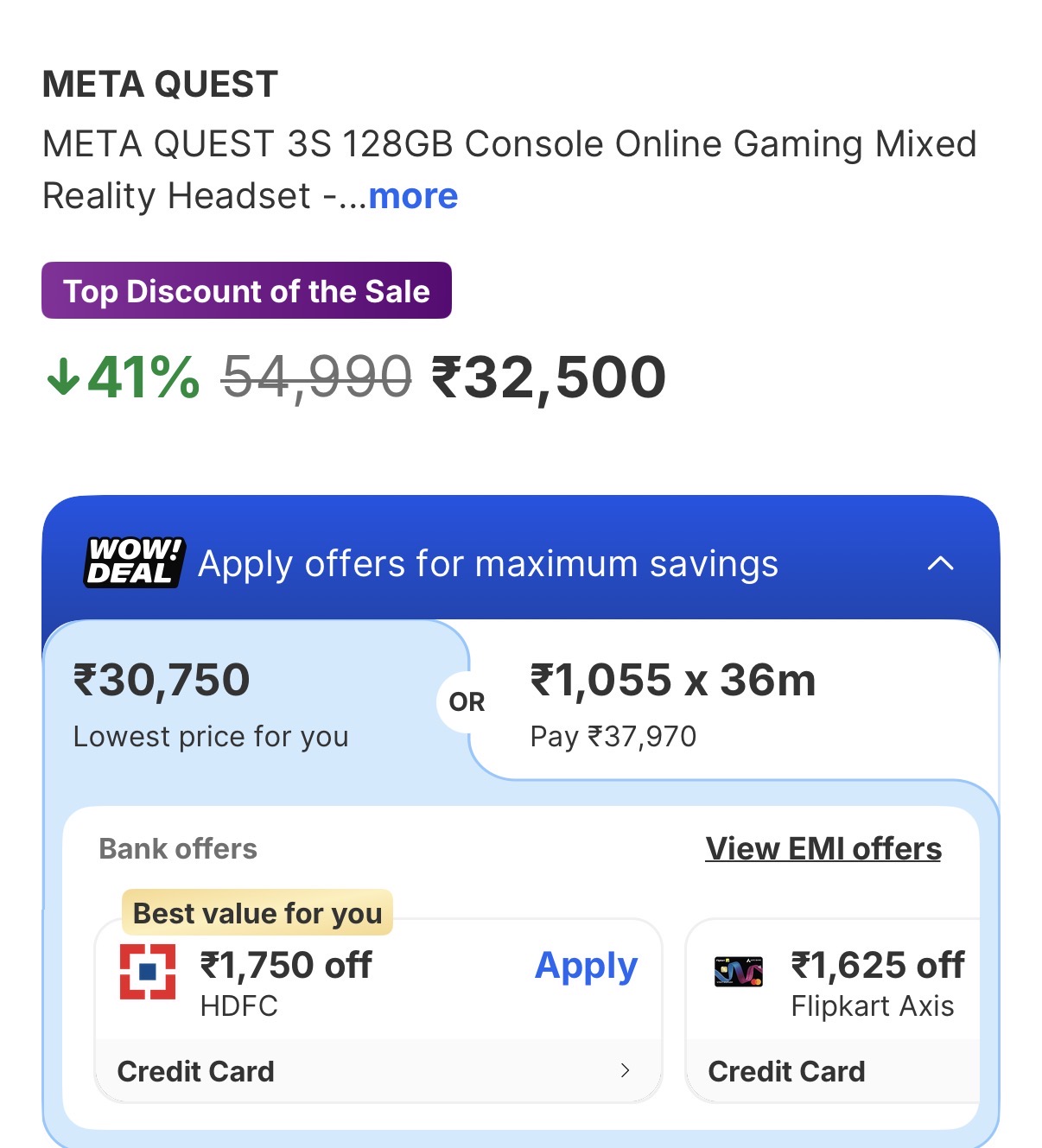Screen dimensions: 1042x1148
Task: Tap the WOW! DEAL badge icon
Action: click(x=134, y=562)
